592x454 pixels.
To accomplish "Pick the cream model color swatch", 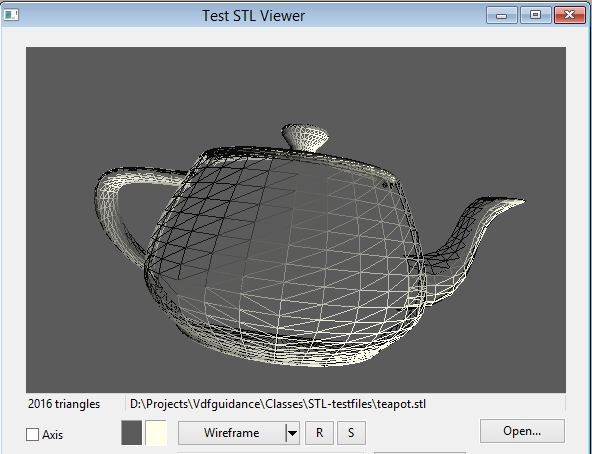I will pyautogui.click(x=156, y=433).
